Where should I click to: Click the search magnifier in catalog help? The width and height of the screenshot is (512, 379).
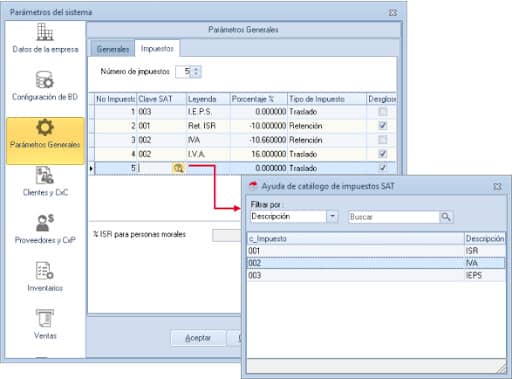446,217
